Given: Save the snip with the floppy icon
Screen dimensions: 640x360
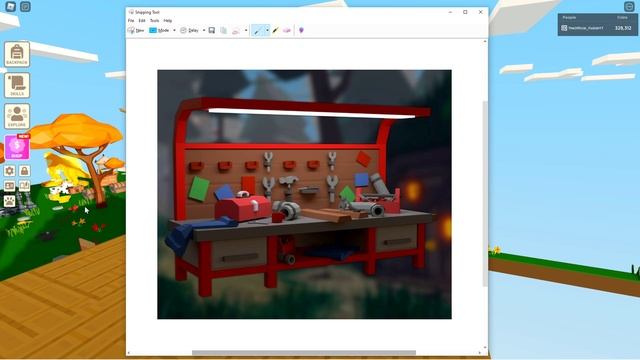Looking at the screenshot, I should [212, 30].
